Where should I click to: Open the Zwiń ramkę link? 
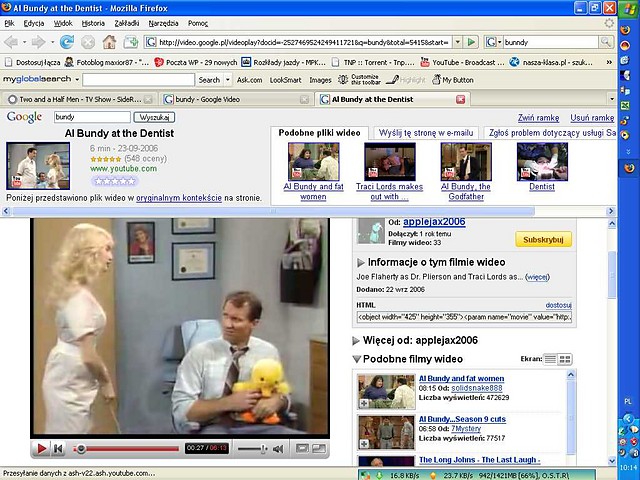(x=538, y=118)
